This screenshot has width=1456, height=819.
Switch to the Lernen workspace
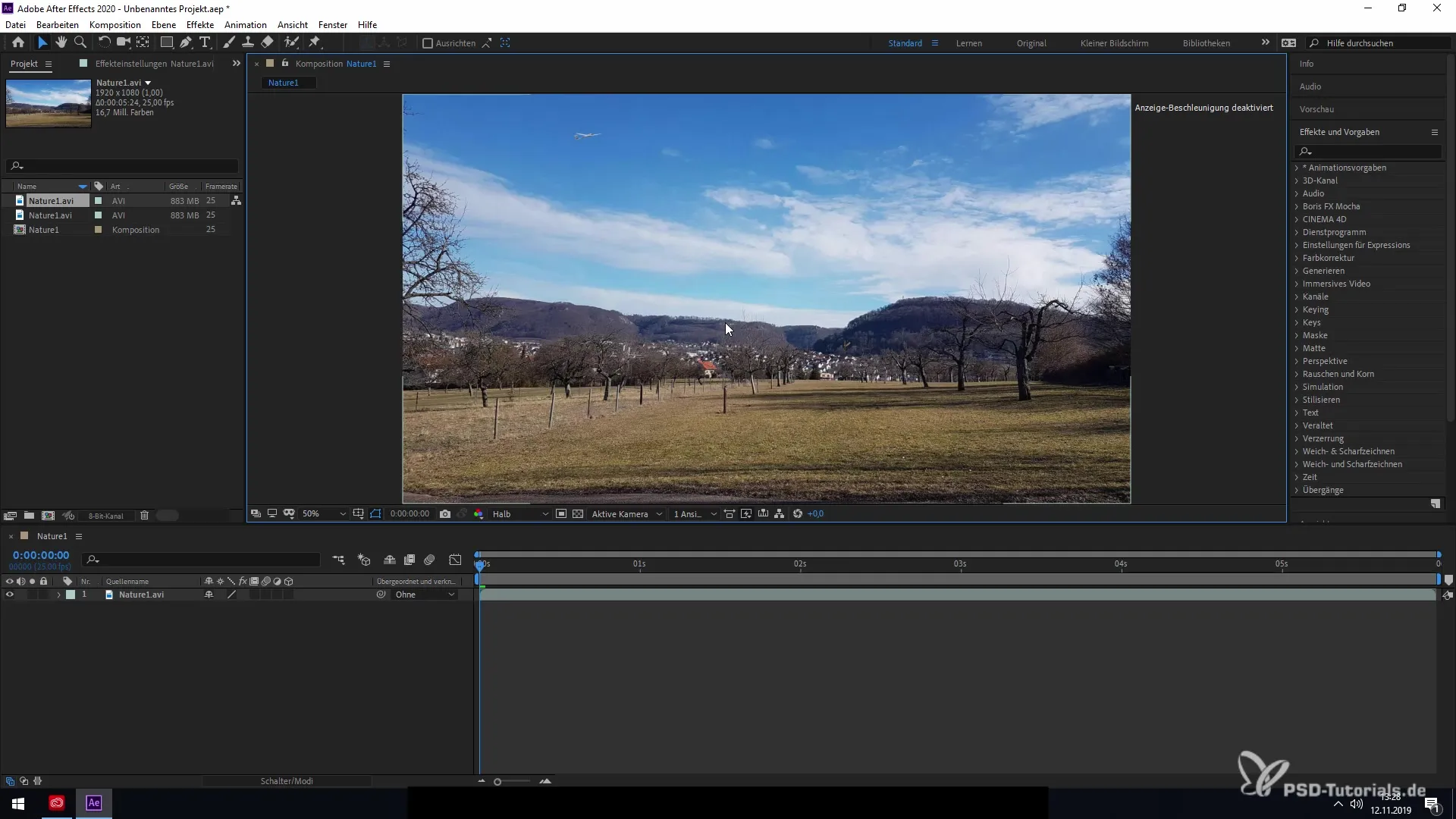[968, 43]
